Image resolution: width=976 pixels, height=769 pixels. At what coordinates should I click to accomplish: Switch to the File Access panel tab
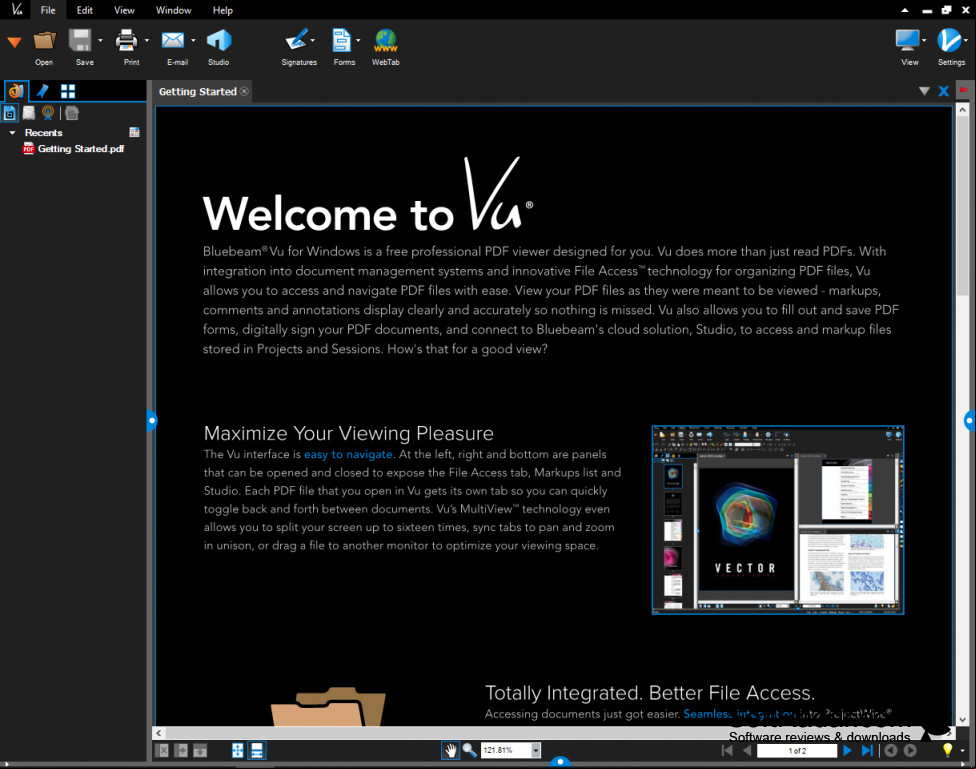coord(16,91)
